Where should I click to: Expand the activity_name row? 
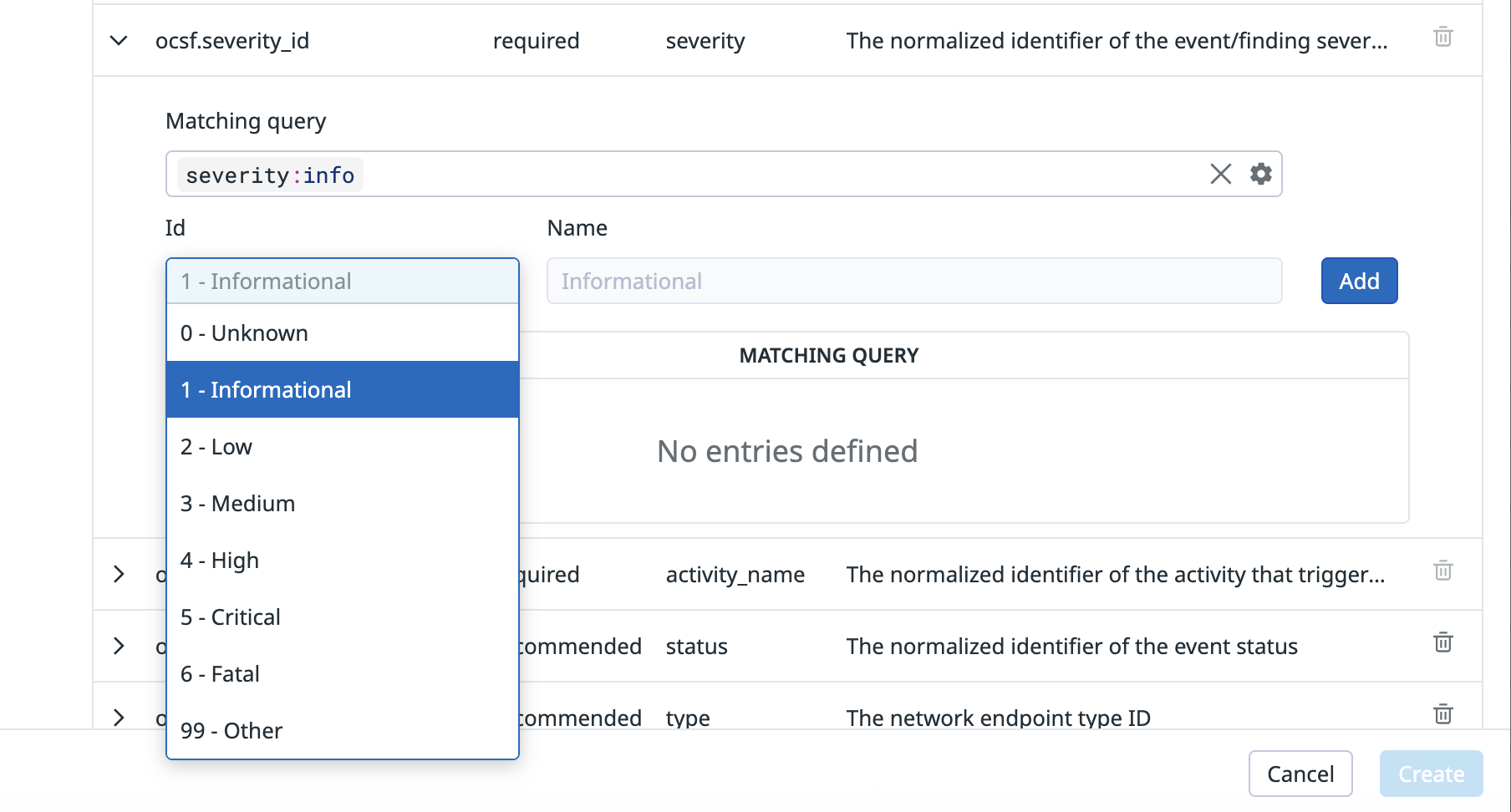pyautogui.click(x=119, y=574)
